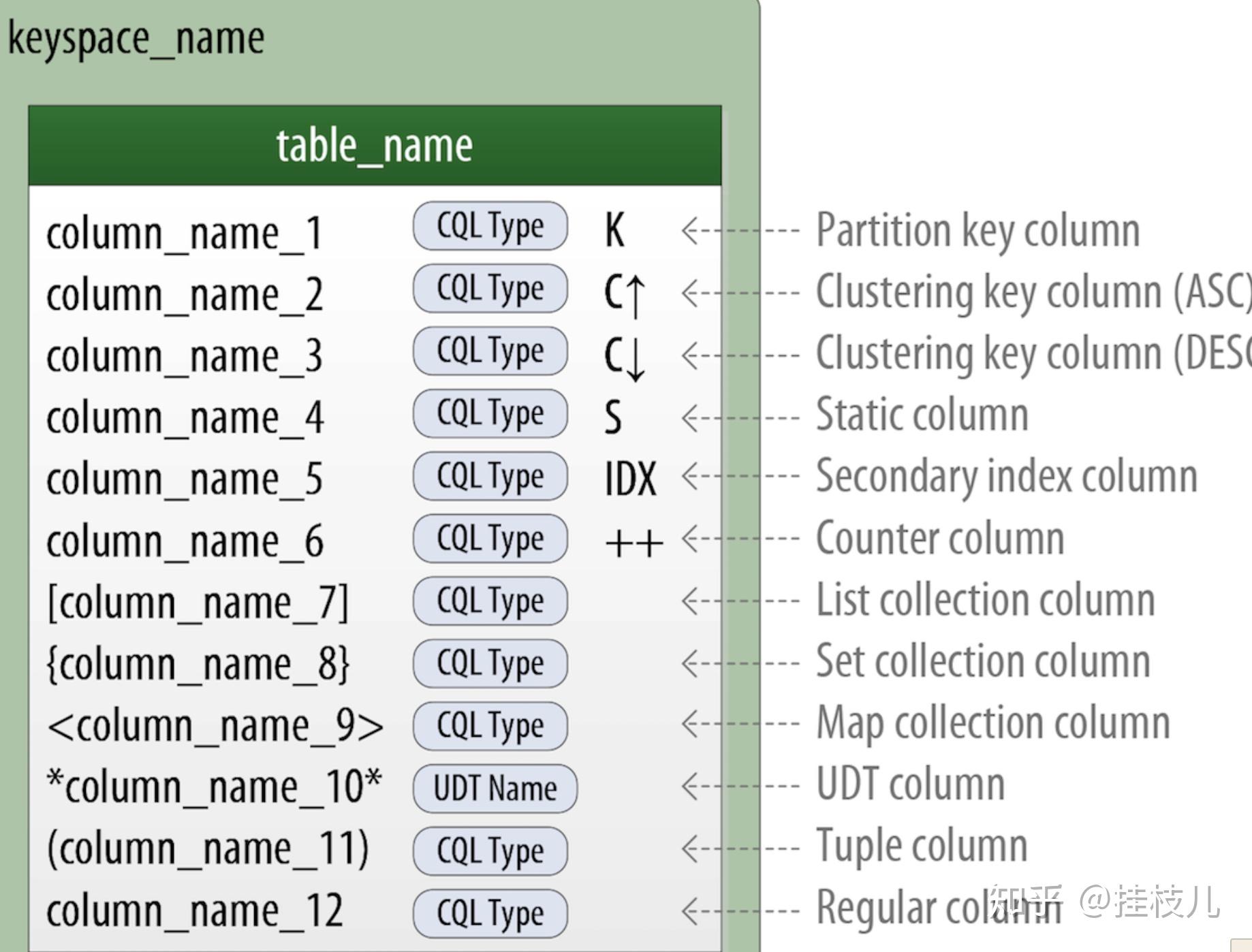1252x952 pixels.
Task: Click the column_name_5 row label
Action: (x=184, y=479)
